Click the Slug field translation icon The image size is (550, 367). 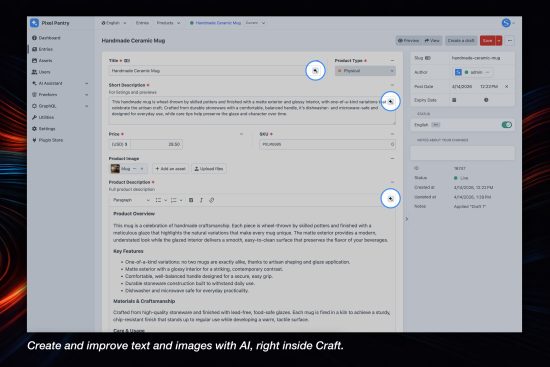click(428, 58)
